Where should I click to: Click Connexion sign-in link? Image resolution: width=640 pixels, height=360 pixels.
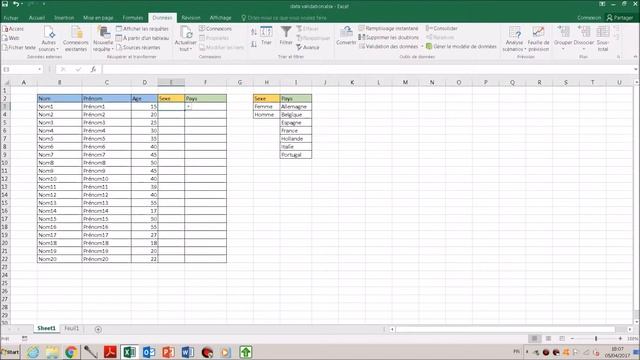click(x=589, y=18)
